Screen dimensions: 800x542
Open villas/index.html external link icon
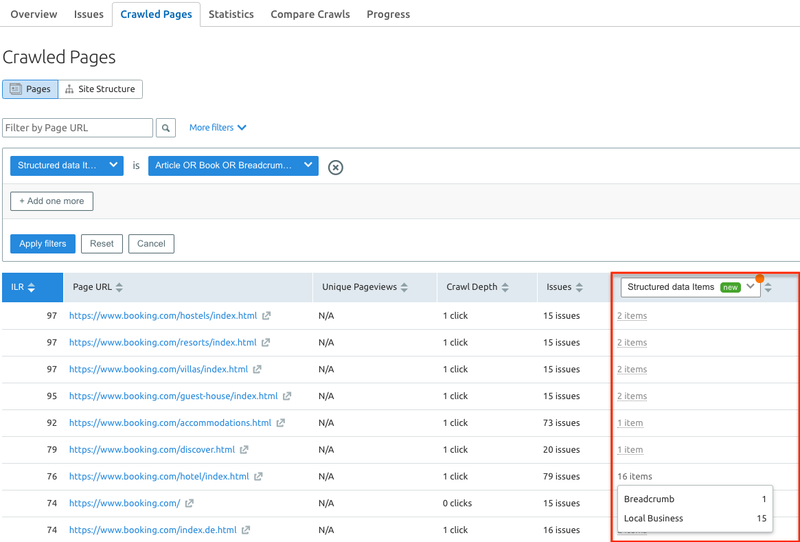[x=257, y=369]
